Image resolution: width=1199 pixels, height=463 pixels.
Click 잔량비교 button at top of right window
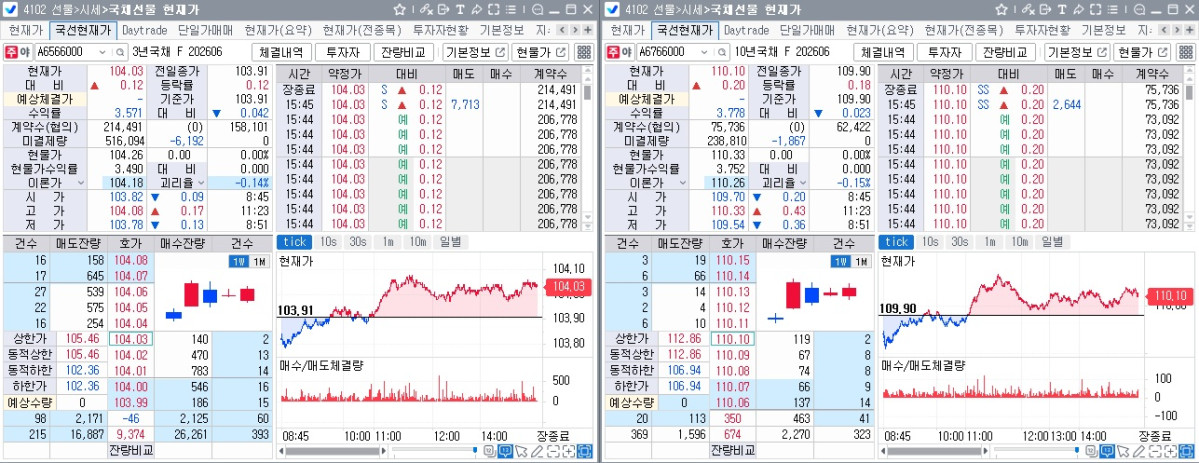[1006, 52]
